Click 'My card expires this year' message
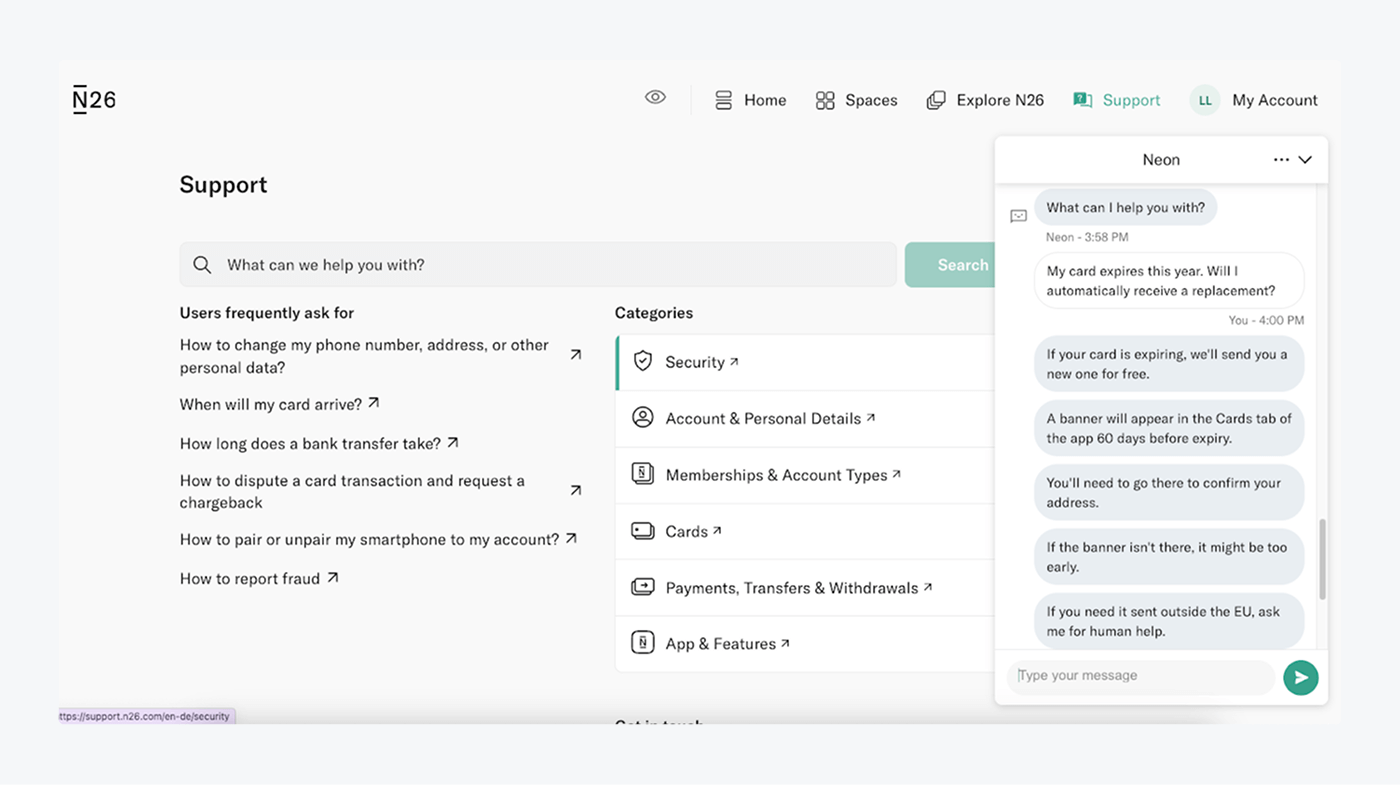The image size is (1400, 785). [x=1169, y=281]
